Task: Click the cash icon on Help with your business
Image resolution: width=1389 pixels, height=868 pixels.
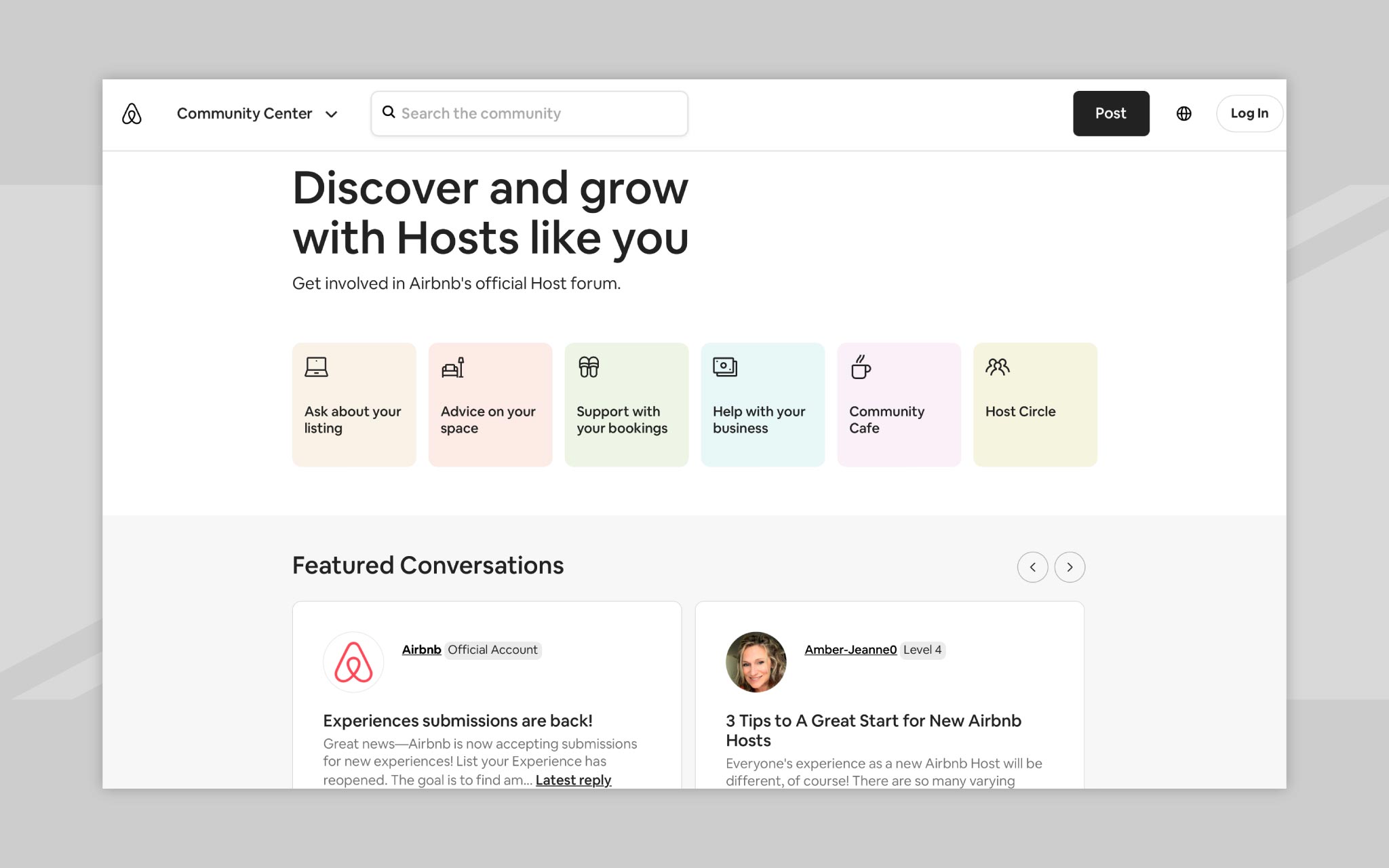Action: point(726,366)
